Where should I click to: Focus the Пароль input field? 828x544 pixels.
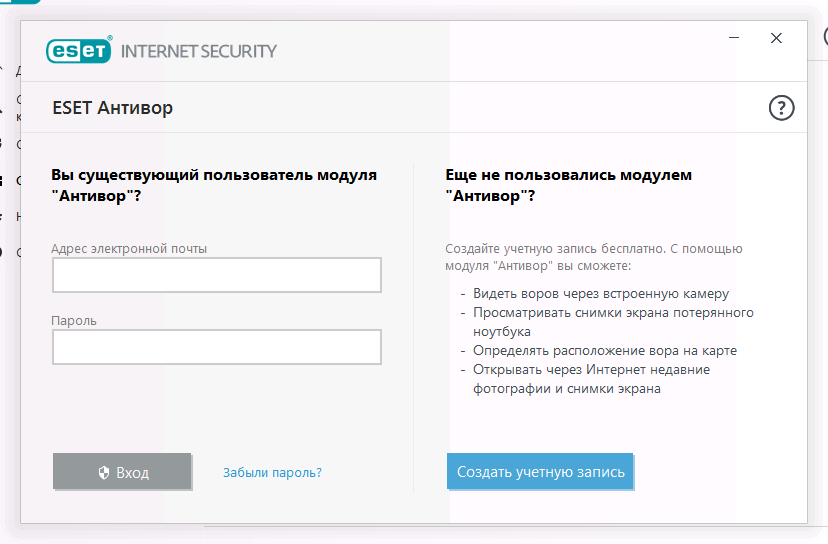tap(216, 347)
